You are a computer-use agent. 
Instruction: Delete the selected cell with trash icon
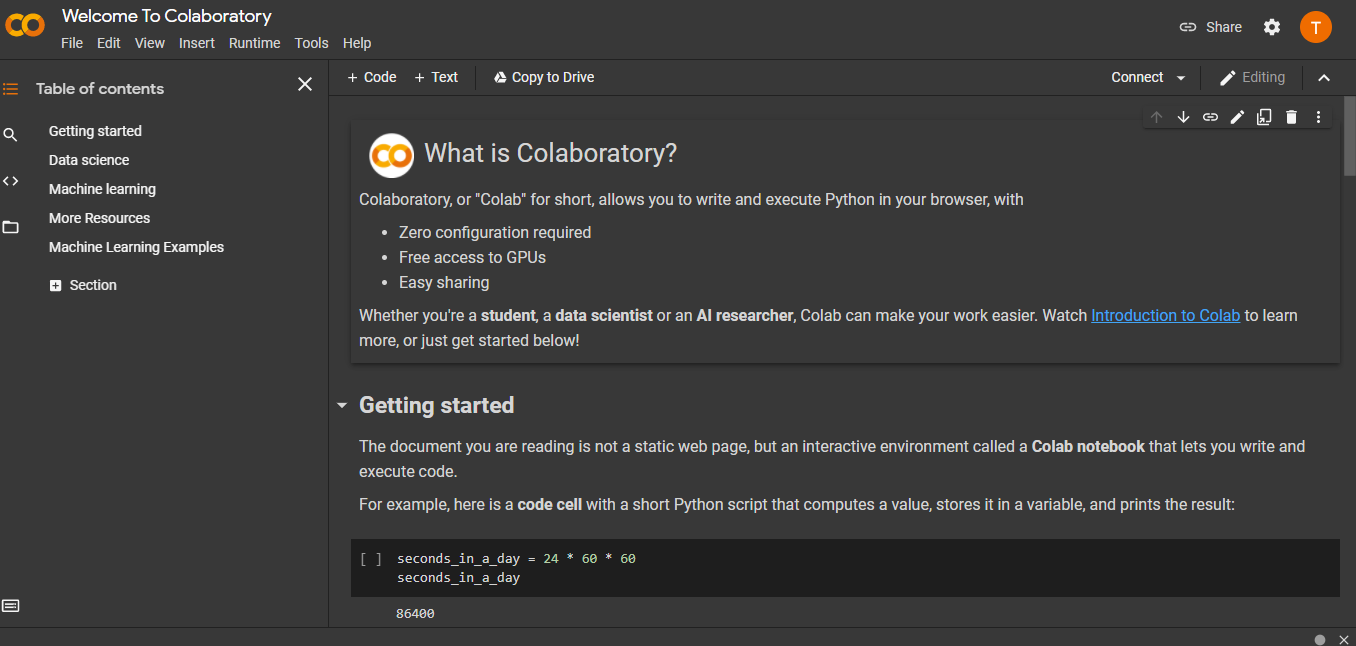coord(1291,117)
